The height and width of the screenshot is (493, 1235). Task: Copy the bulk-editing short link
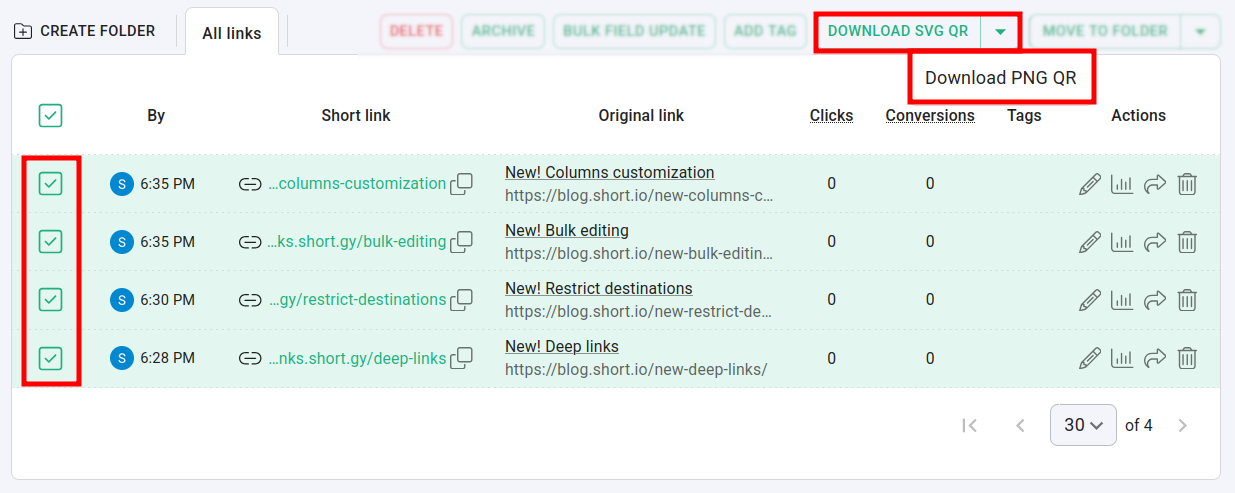462,242
